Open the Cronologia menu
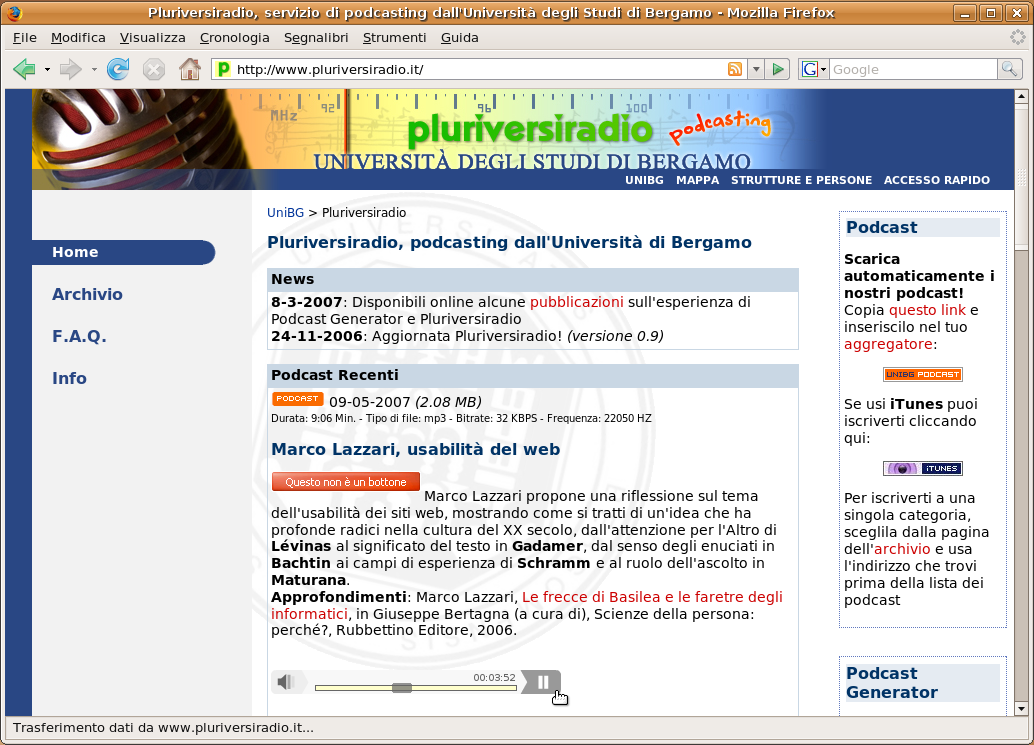The image size is (1034, 745). click(x=235, y=37)
